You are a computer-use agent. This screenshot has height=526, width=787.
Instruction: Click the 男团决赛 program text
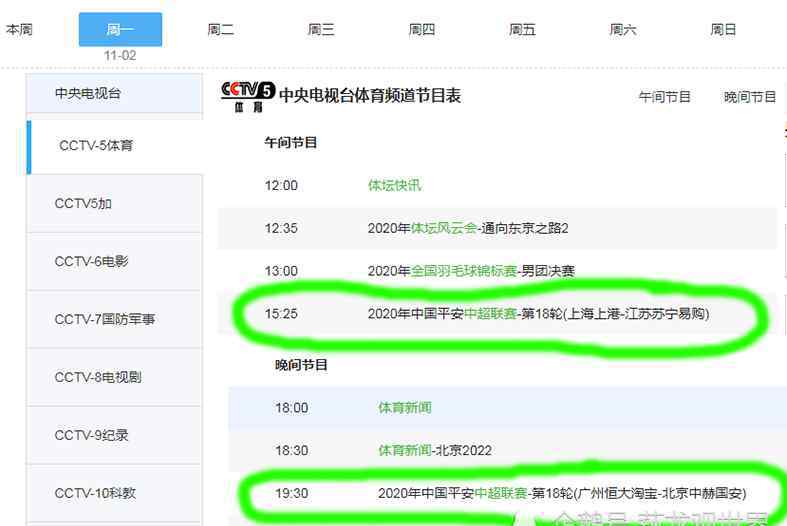[x=548, y=271]
